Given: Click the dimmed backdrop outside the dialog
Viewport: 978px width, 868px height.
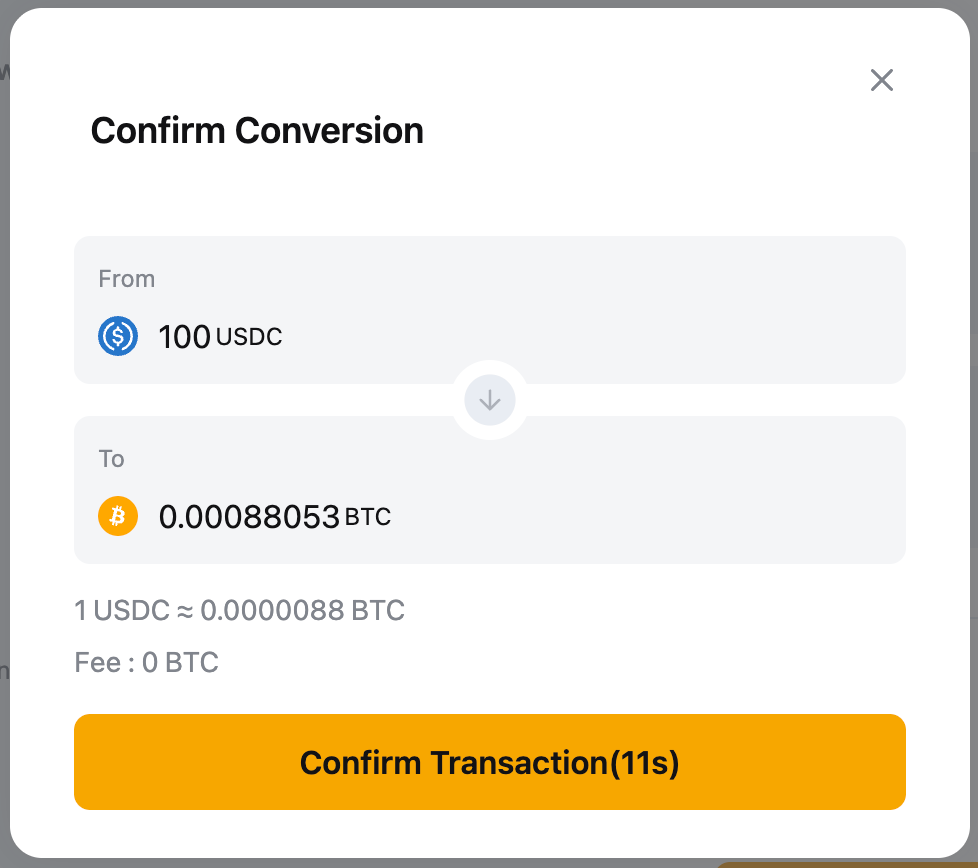Looking at the screenshot, I should [4, 400].
